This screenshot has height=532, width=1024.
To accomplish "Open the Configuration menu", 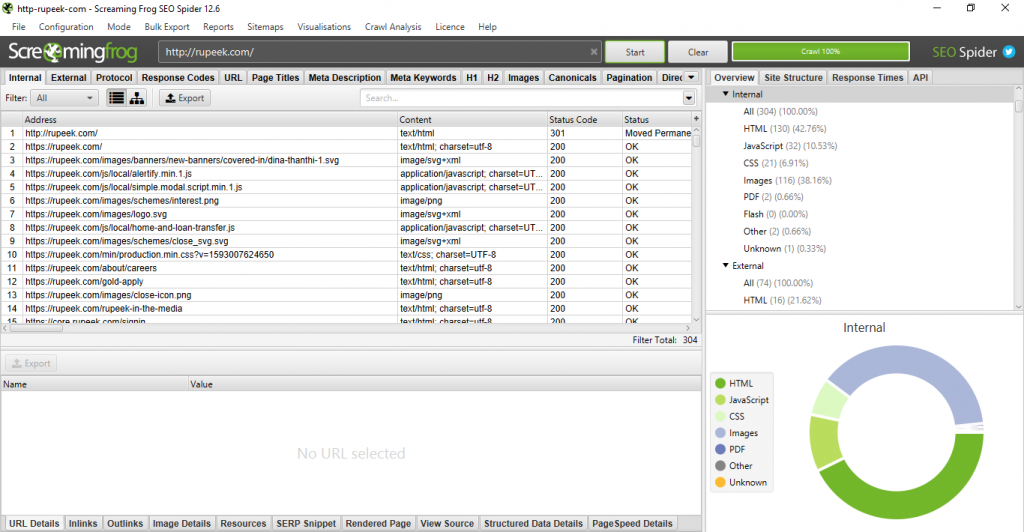I will click(66, 27).
